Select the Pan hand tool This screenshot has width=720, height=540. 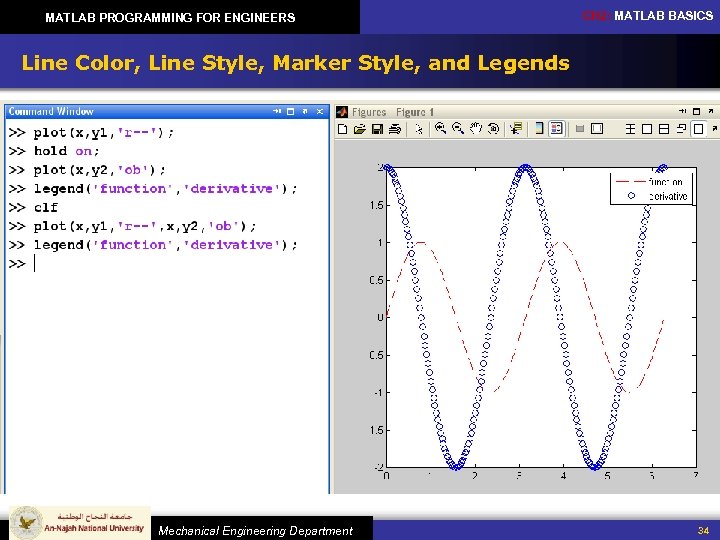click(476, 129)
